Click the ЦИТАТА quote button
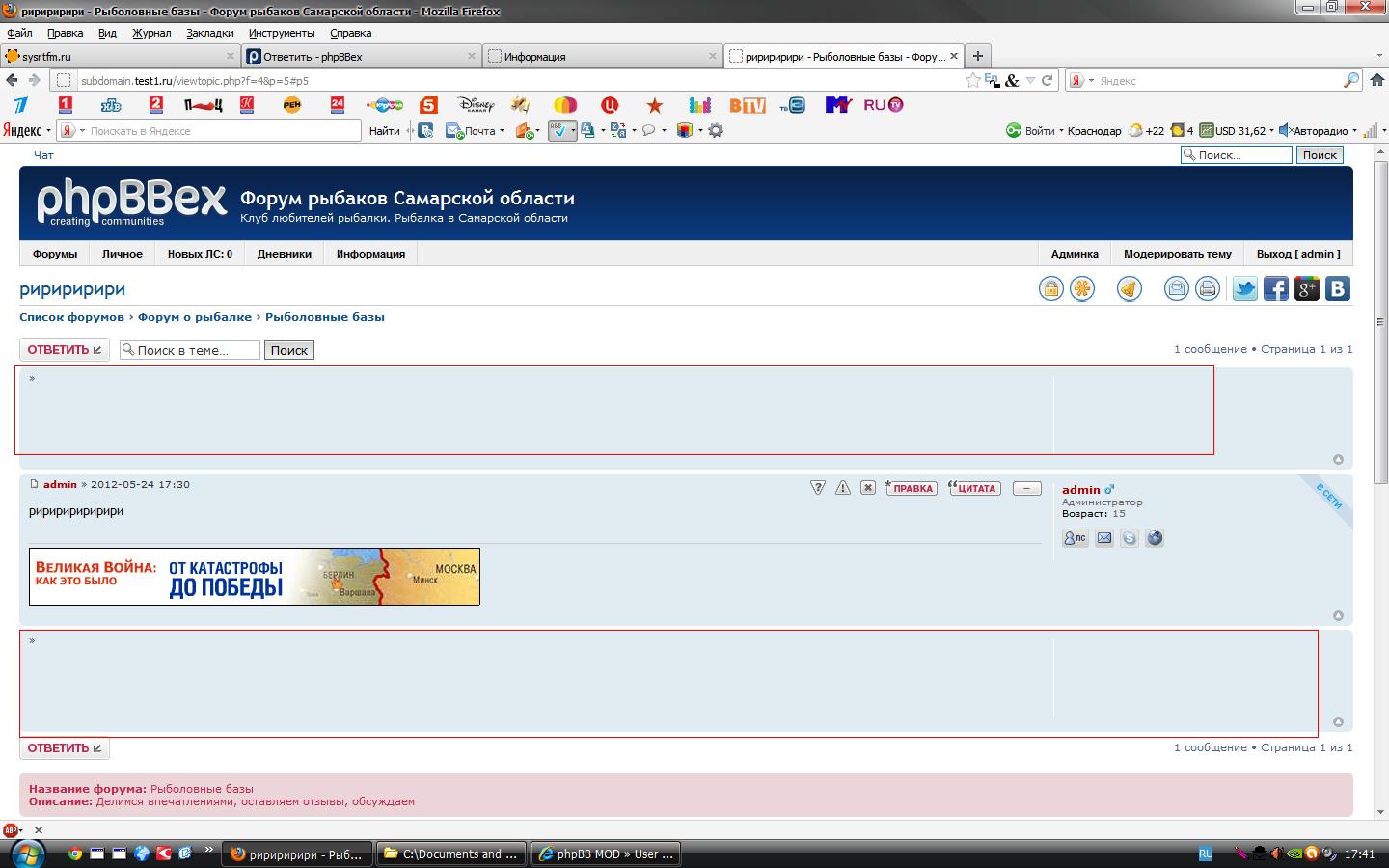Image resolution: width=1389 pixels, height=868 pixels. point(975,488)
